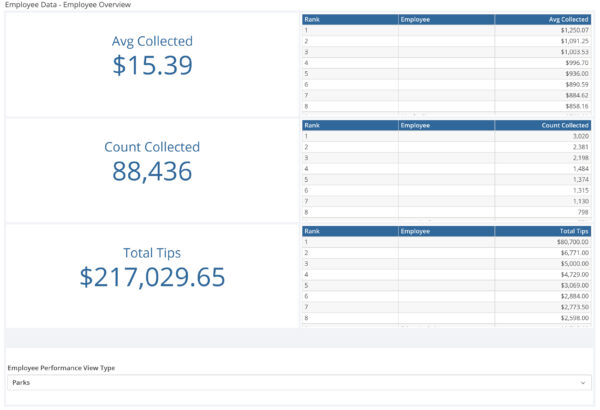The height and width of the screenshot is (410, 600).
Task: Click the chevron arrow beside Parks
Action: (x=582, y=382)
